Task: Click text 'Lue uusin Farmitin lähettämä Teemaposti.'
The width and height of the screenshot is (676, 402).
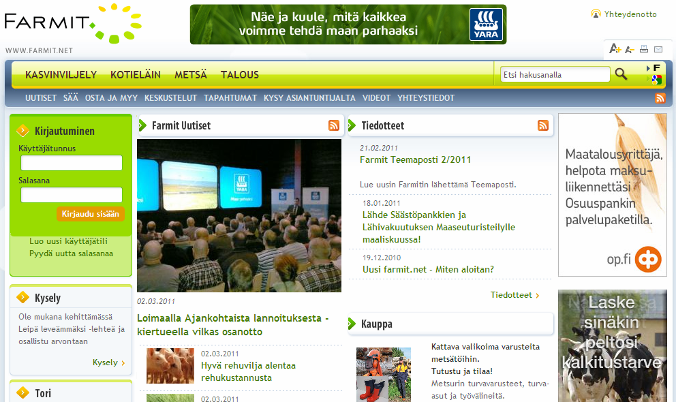Action: click(x=438, y=185)
